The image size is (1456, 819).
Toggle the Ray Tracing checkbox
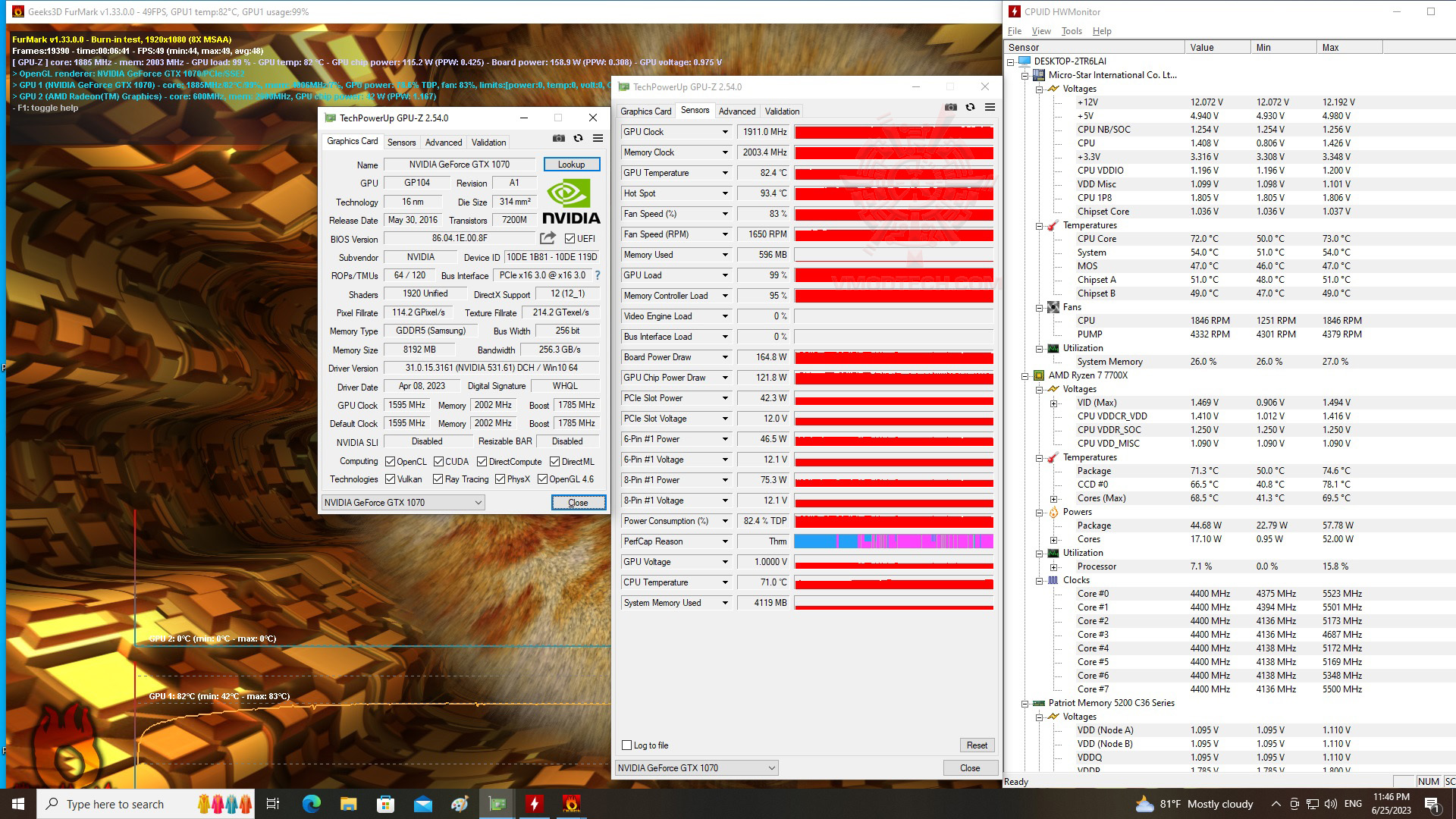tap(438, 479)
